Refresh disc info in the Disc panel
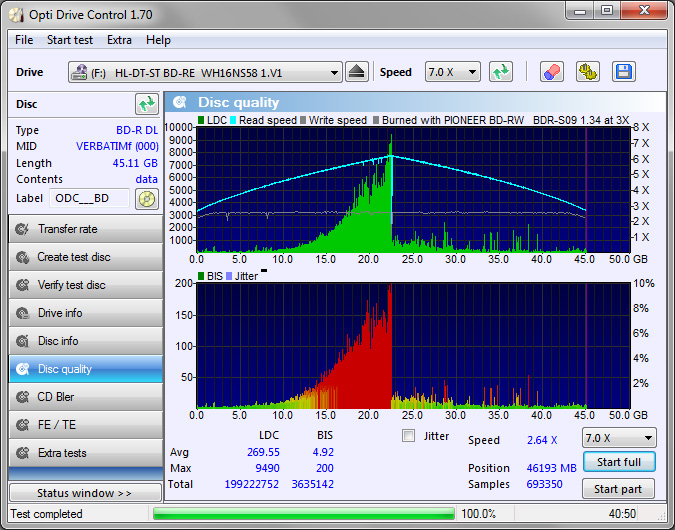Screen dimensions: 675x530 [147, 104]
